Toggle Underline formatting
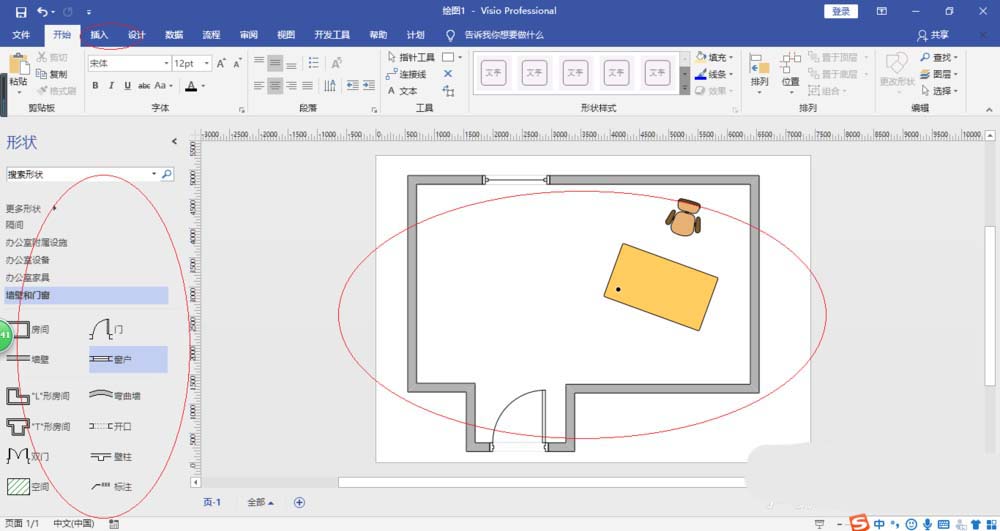The image size is (1000, 531). [x=128, y=85]
